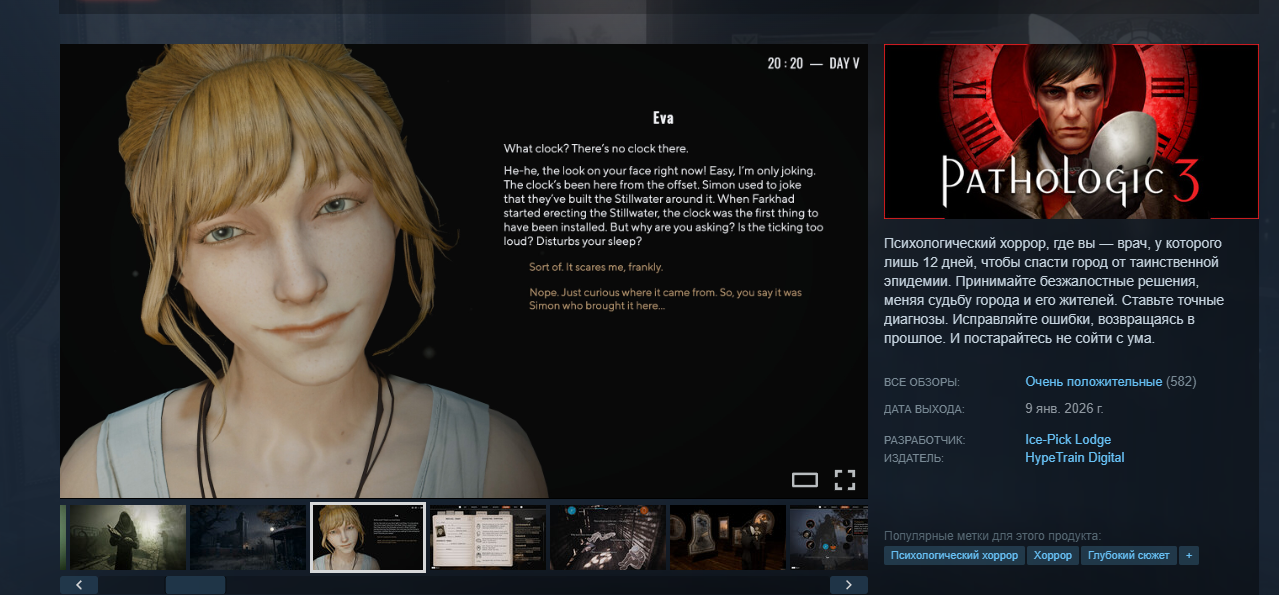Click the release date 9 янв. 2026 г.

click(x=1064, y=409)
